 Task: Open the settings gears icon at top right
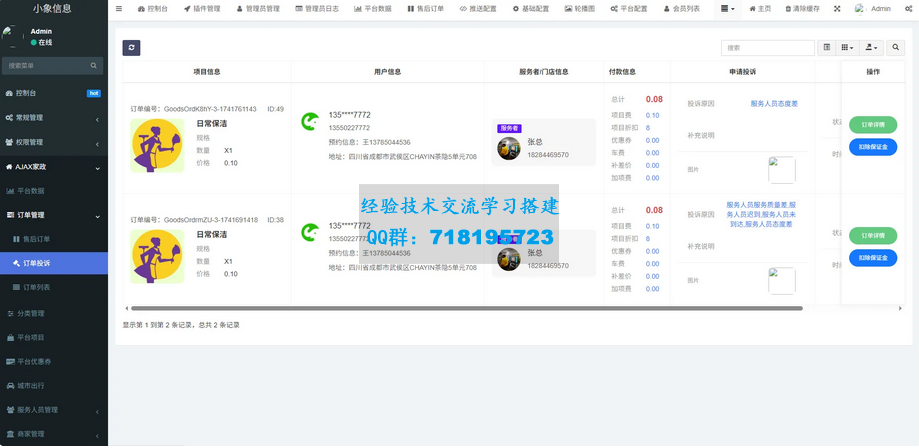[908, 9]
